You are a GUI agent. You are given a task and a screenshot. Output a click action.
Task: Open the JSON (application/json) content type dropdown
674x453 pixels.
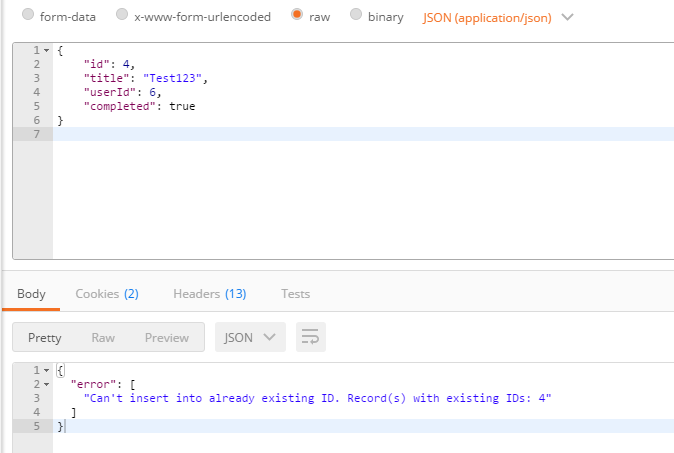click(498, 18)
